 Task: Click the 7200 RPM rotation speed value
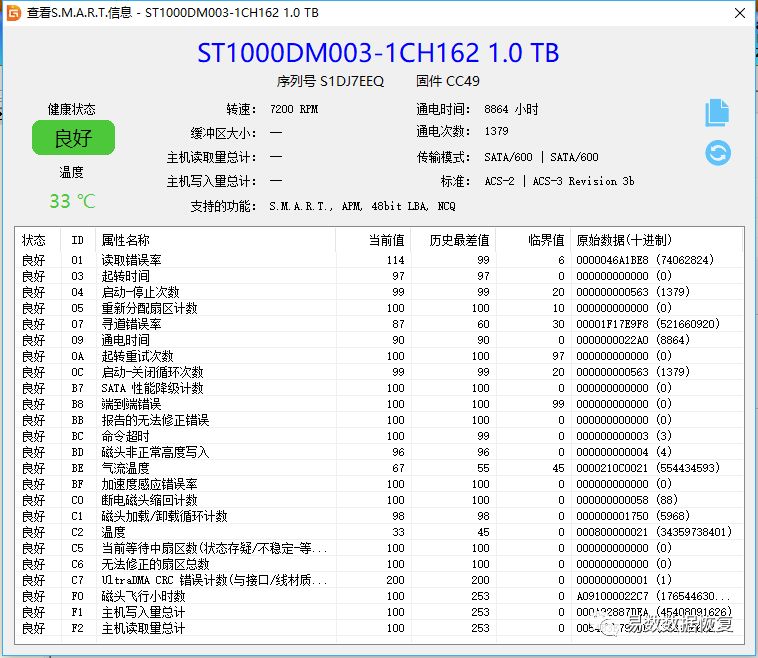294,109
